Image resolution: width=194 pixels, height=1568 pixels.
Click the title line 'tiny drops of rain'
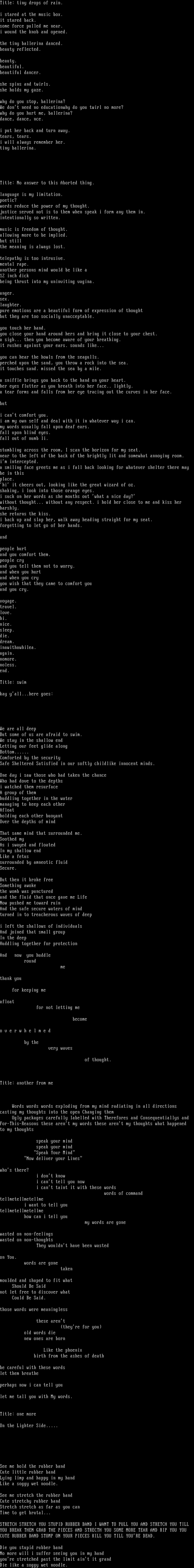click(x=31, y=3)
